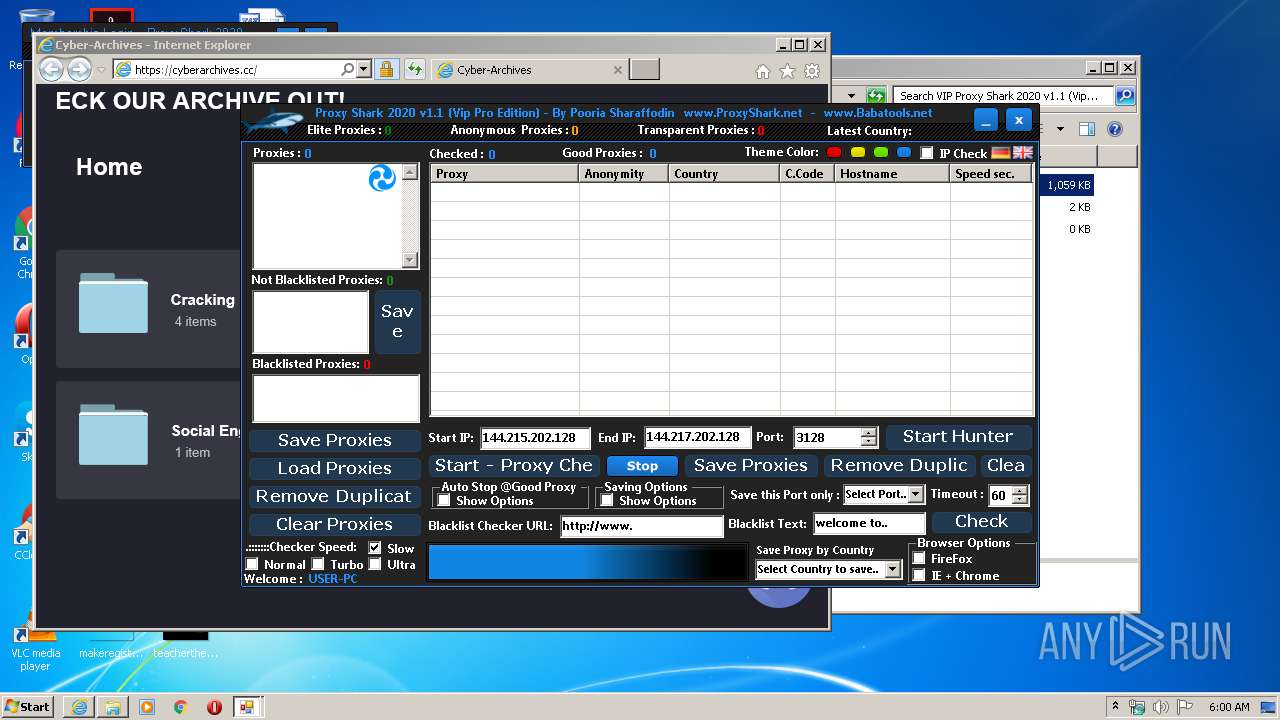The height and width of the screenshot is (720, 1280).
Task: Open the Select Port dropdown
Action: [916, 495]
